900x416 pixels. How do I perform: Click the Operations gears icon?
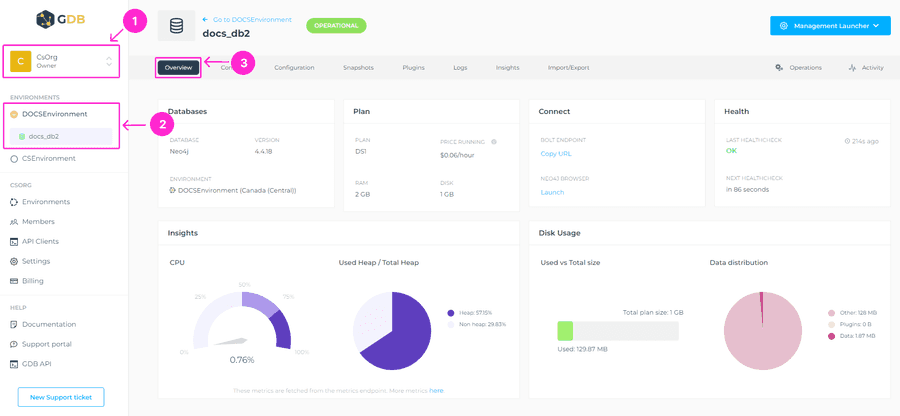[779, 68]
